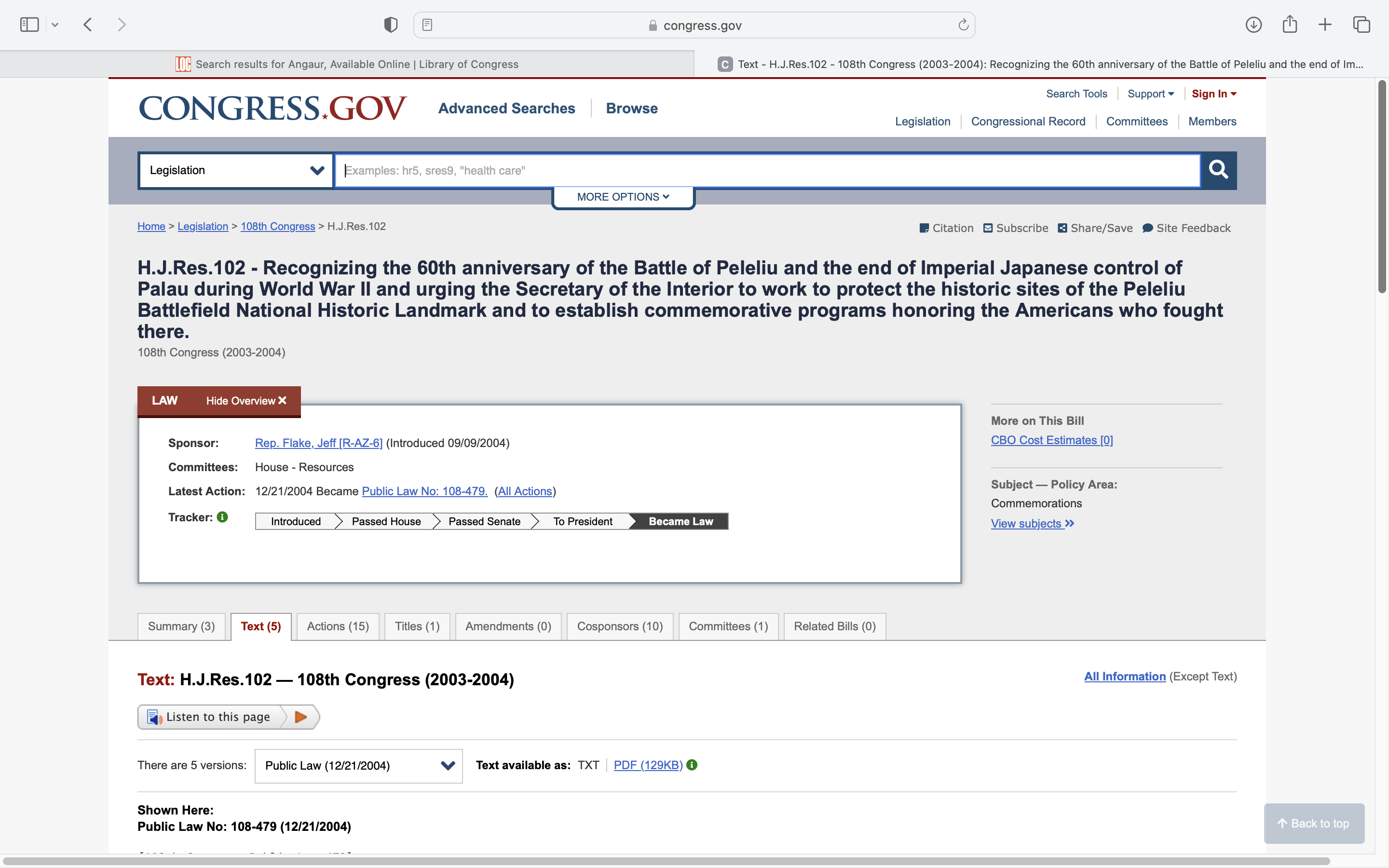Click the PDF info green icon

[x=692, y=765]
